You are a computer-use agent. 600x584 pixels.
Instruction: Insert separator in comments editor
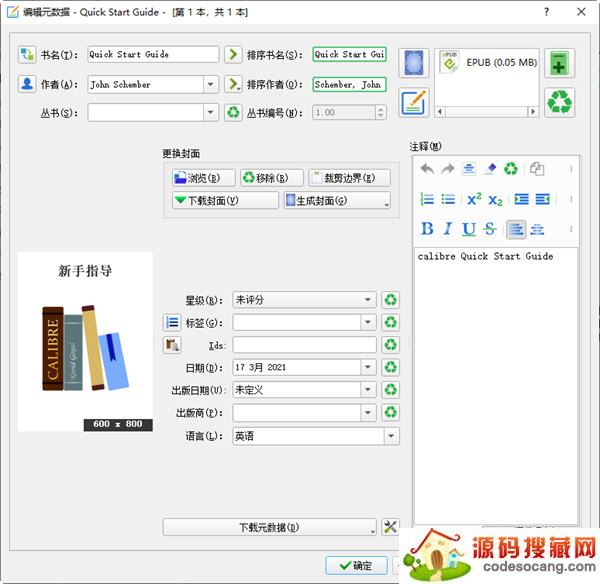(x=469, y=169)
